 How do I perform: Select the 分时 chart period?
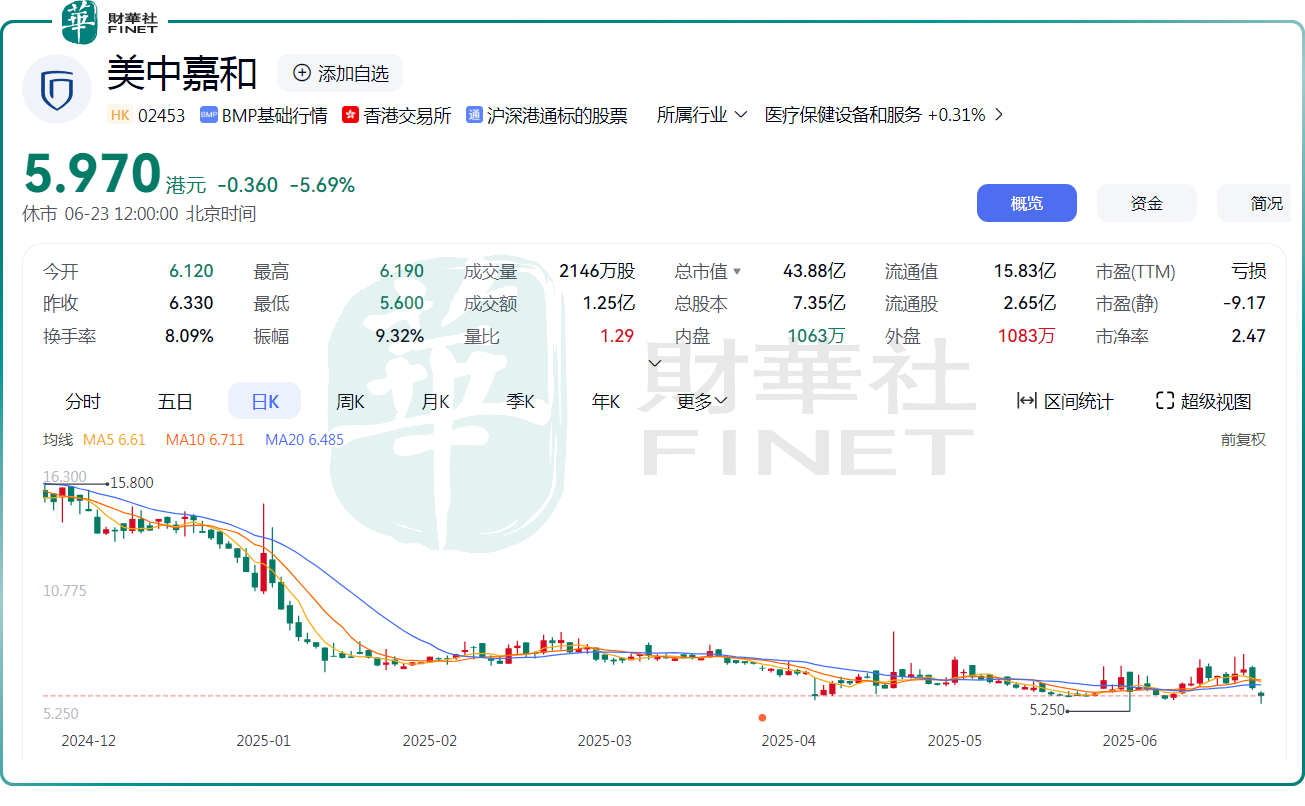(83, 401)
